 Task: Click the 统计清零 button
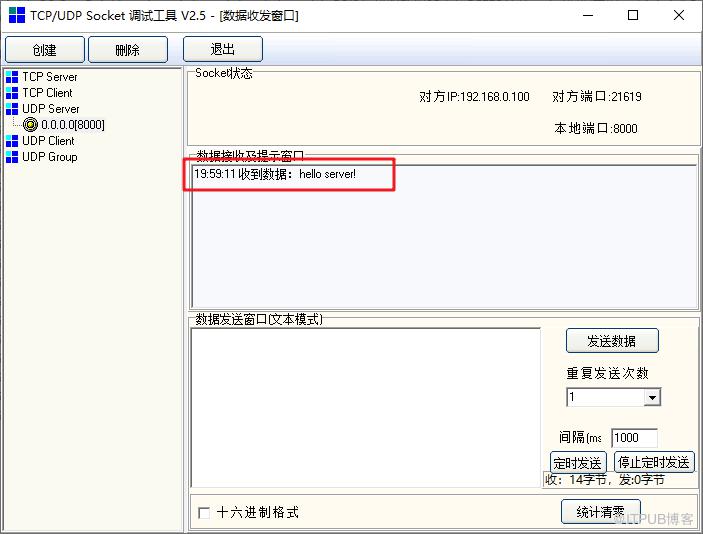point(600,512)
